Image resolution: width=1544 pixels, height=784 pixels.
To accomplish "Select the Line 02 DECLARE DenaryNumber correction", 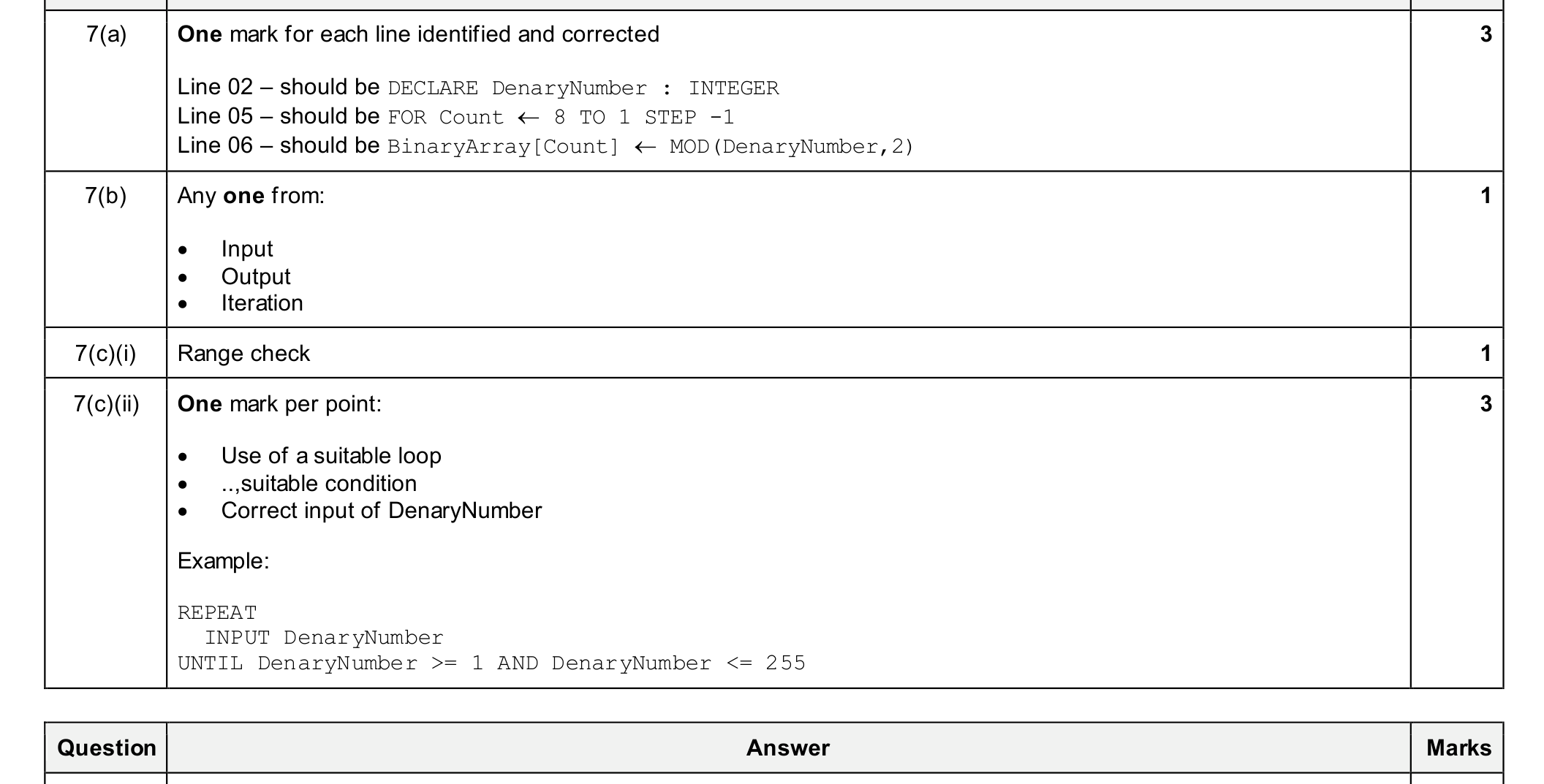I will pyautogui.click(x=478, y=88).
